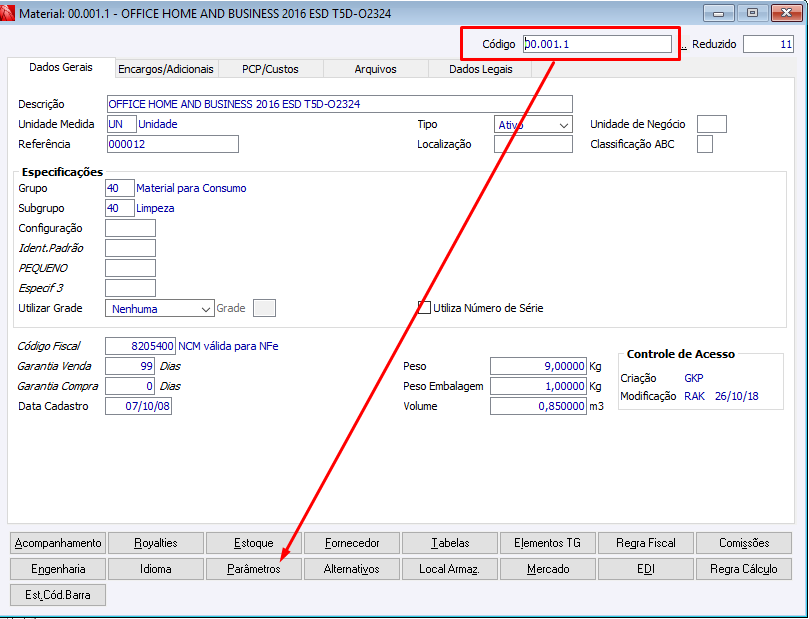
Task: Click the Regra Cálculo button
Action: point(744,569)
